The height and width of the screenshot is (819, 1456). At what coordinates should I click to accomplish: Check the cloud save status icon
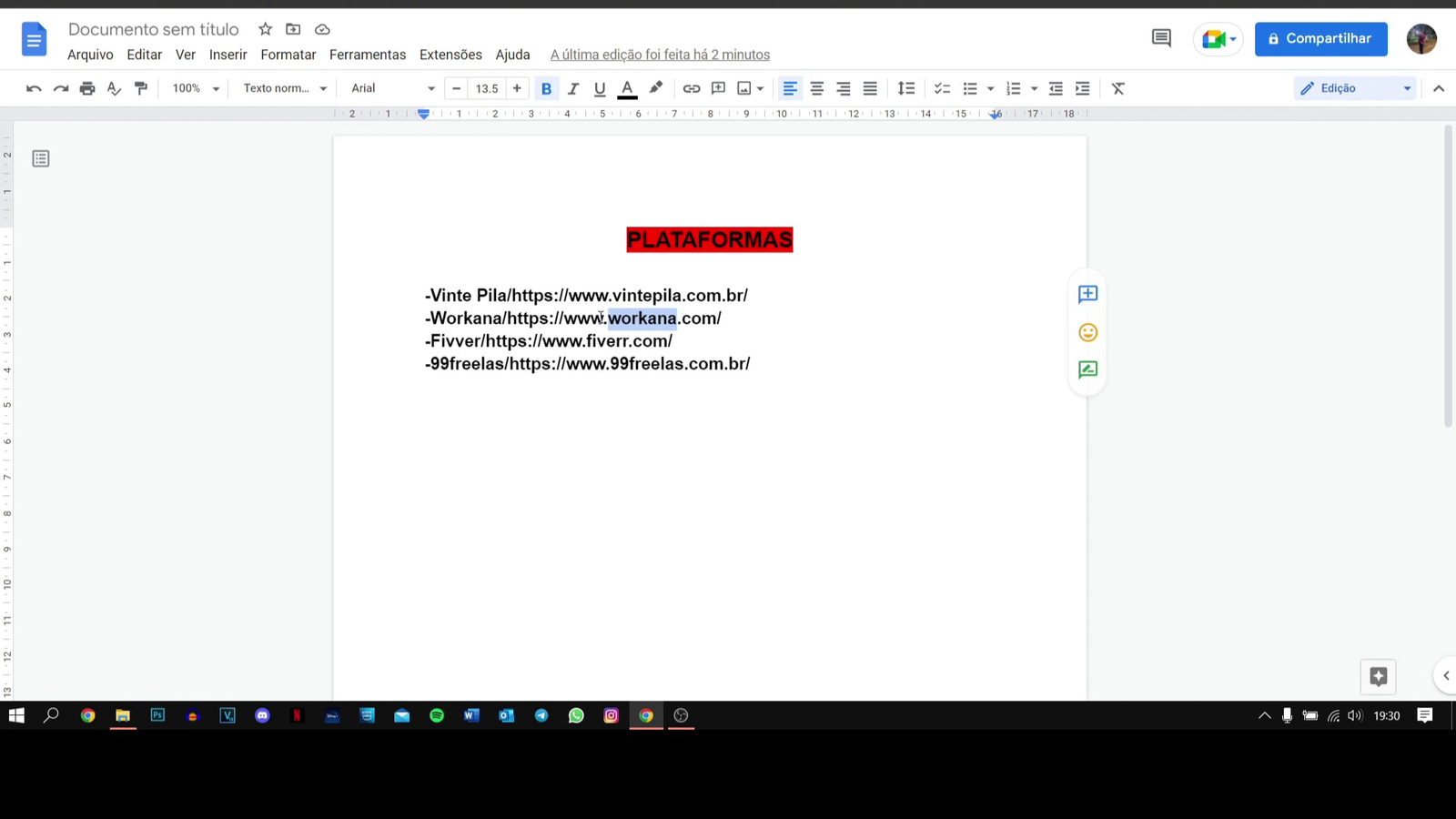322,29
